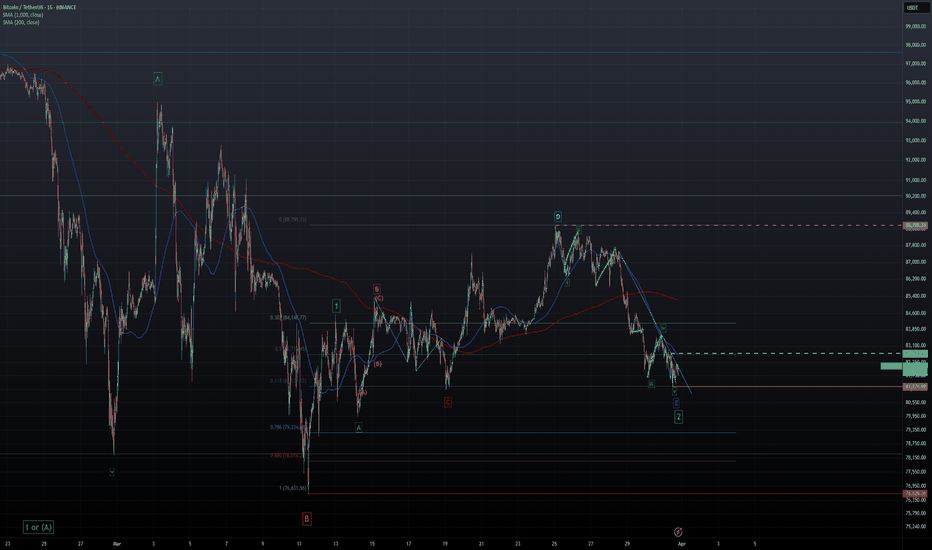Click the lightning event icon above Apr
This screenshot has width=932, height=550.
click(678, 532)
